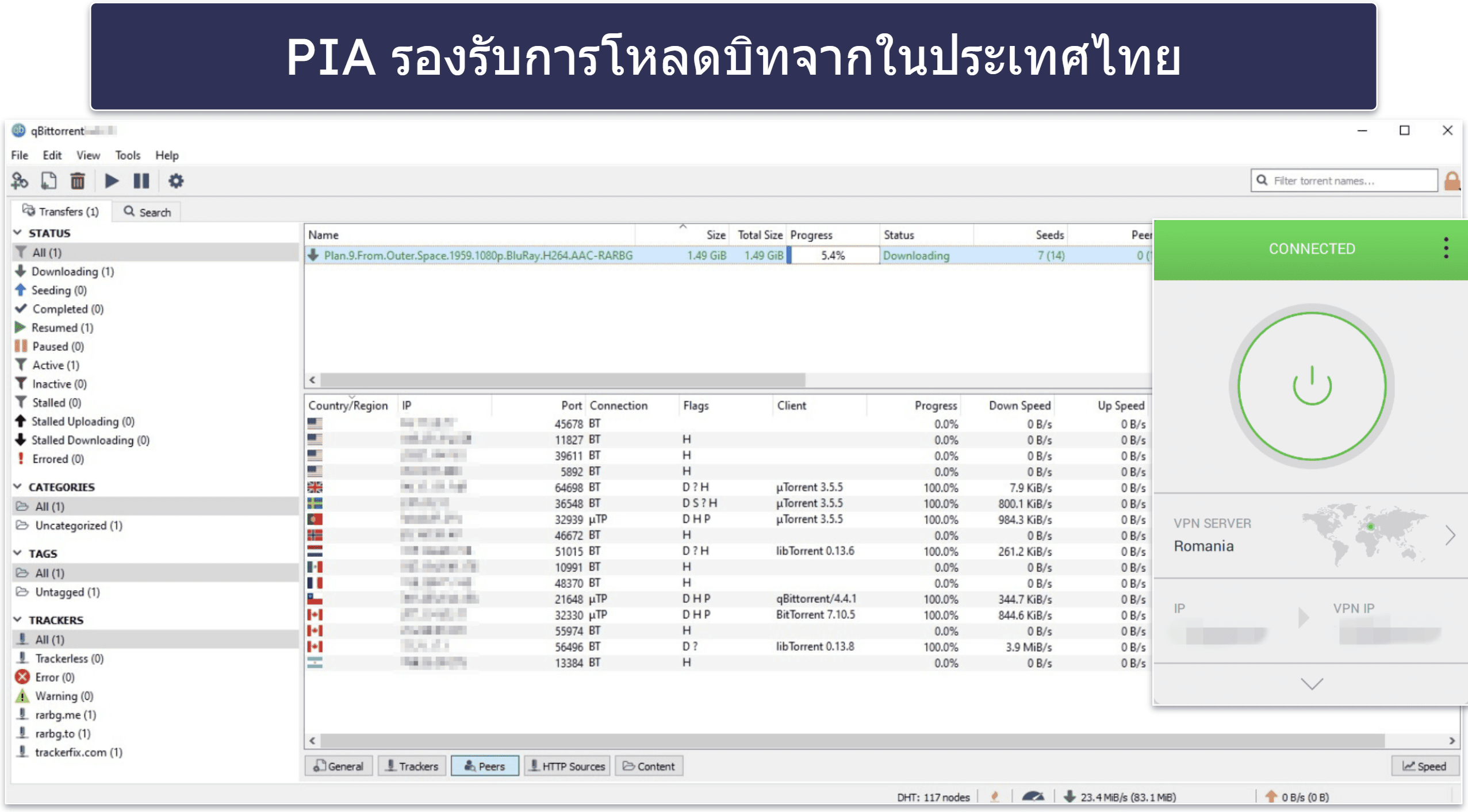The image size is (1468, 812).
Task: Click the torrent list horizontal scrollbar
Action: click(x=562, y=380)
